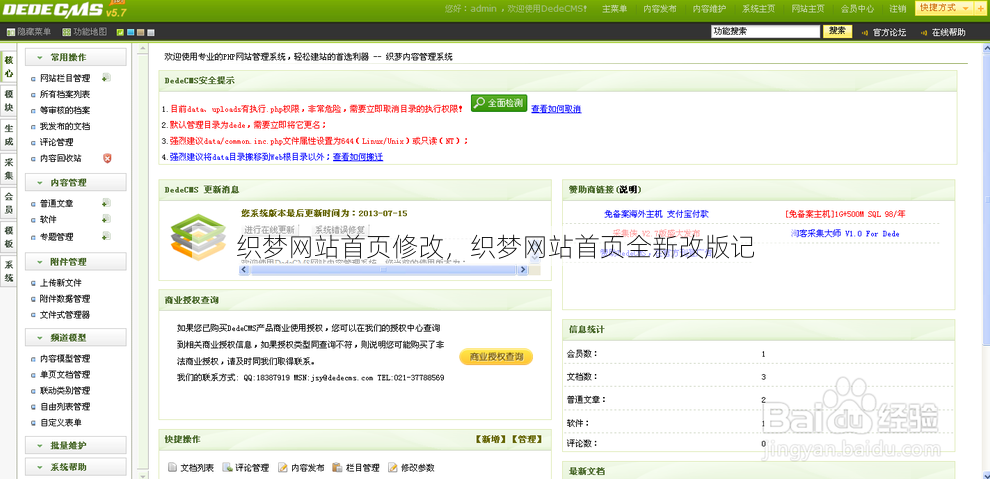Click the 修改参数 shortcut icon
The width and height of the screenshot is (990, 479).
[x=393, y=468]
